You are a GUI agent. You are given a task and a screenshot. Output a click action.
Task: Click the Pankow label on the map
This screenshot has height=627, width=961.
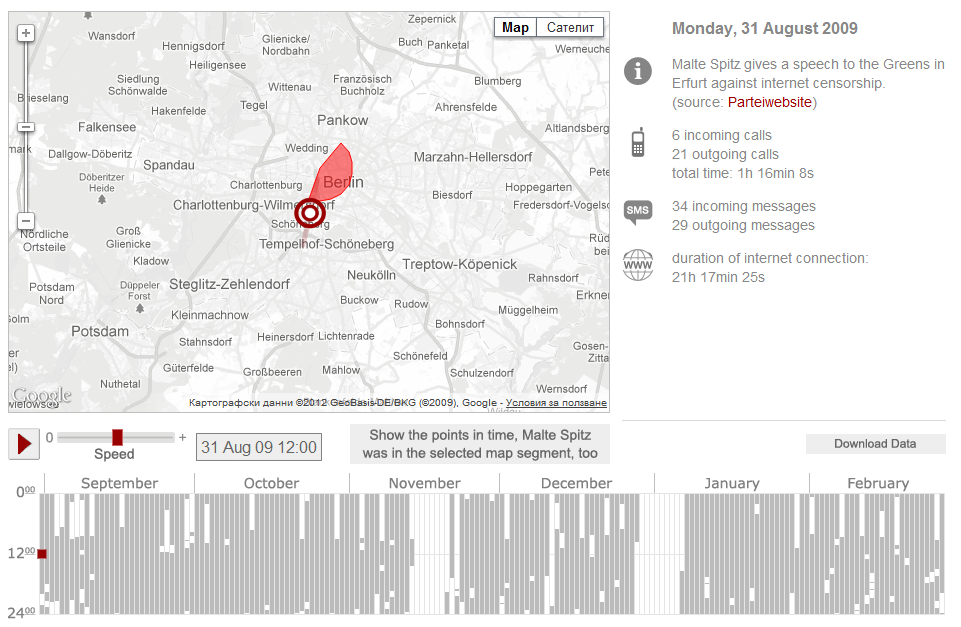tap(343, 120)
